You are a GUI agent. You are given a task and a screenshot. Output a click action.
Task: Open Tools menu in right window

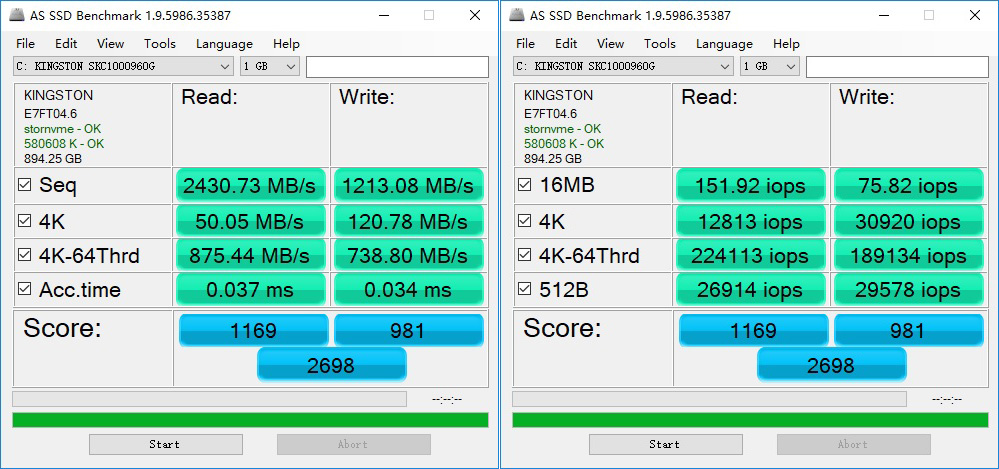(x=659, y=43)
